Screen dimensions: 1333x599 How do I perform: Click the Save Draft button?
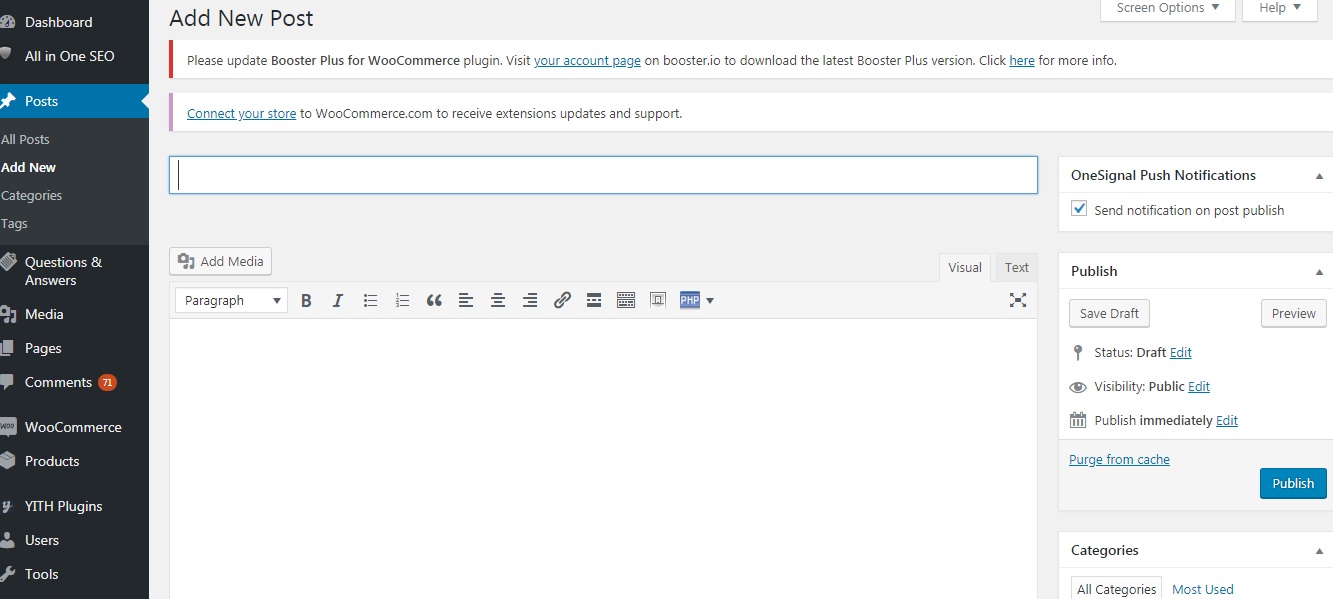1110,313
